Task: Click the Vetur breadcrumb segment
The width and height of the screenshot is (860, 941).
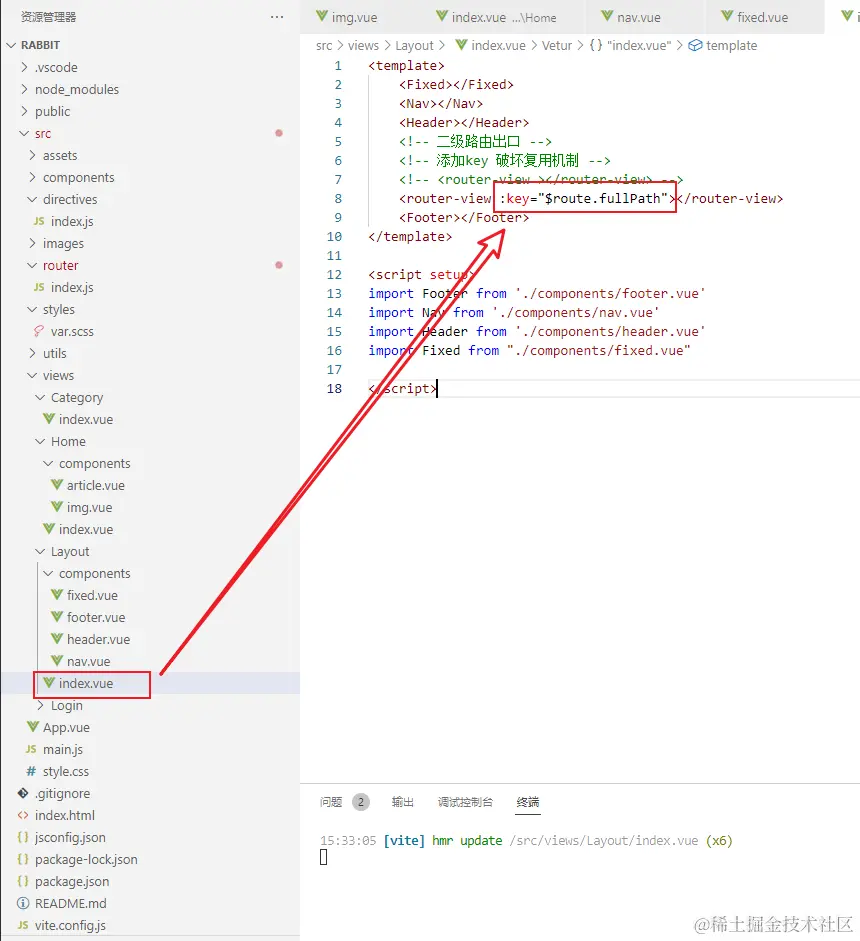Action: point(557,46)
